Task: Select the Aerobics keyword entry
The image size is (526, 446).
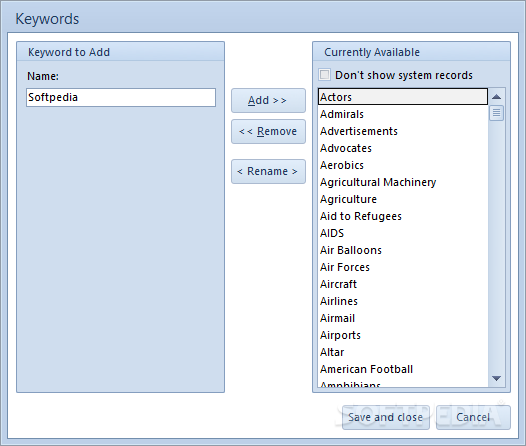Action: (x=403, y=165)
